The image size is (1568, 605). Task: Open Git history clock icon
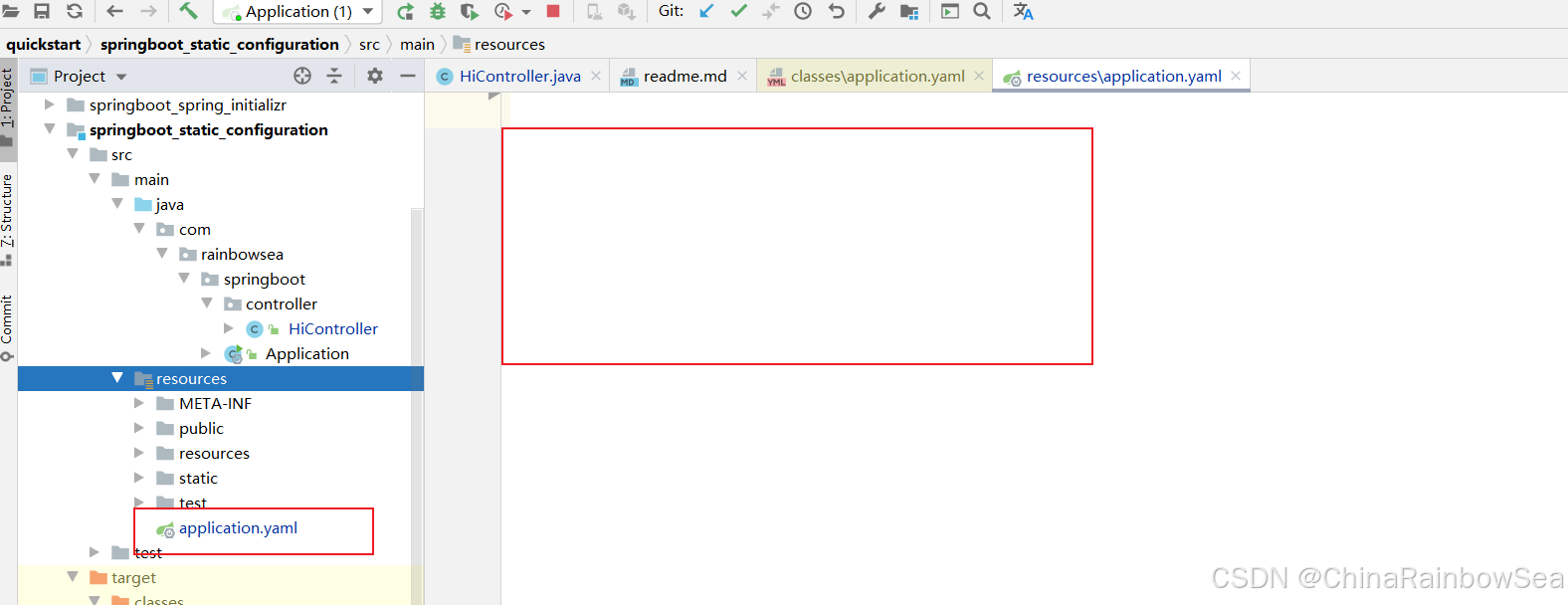tap(803, 11)
